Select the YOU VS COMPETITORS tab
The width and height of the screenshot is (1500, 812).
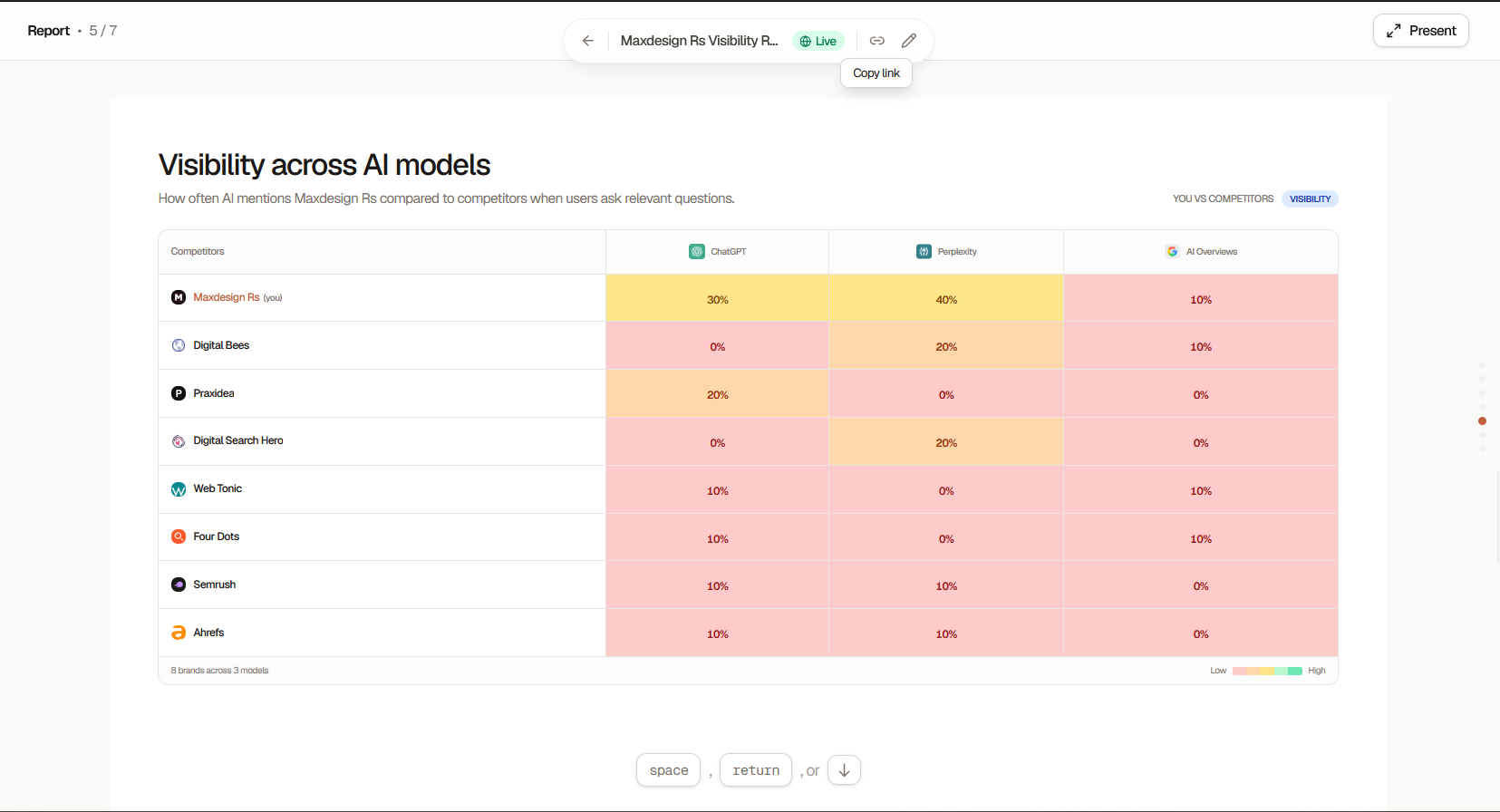(x=1223, y=198)
